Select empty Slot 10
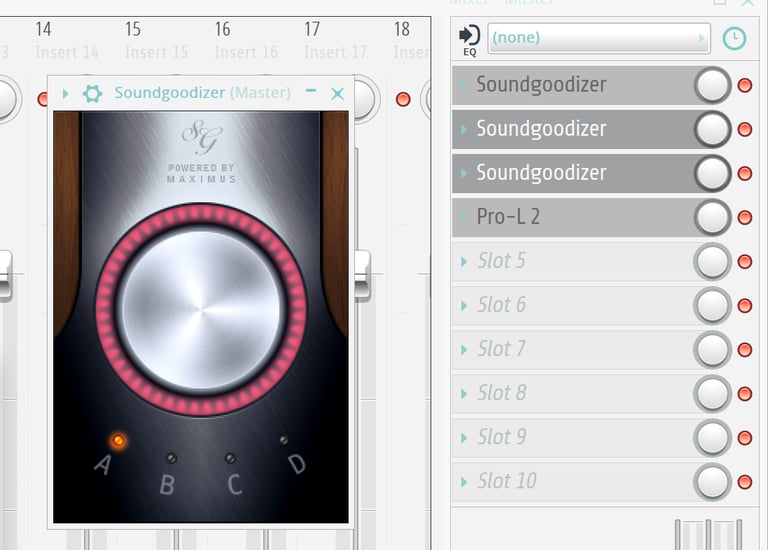This screenshot has width=768, height=550. (573, 481)
